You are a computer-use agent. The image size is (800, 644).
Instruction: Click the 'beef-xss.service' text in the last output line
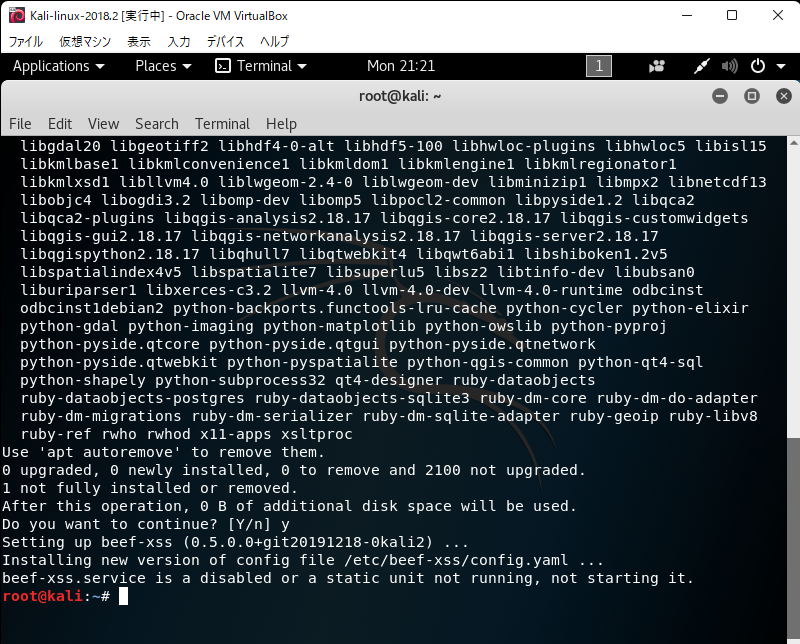[x=74, y=578]
